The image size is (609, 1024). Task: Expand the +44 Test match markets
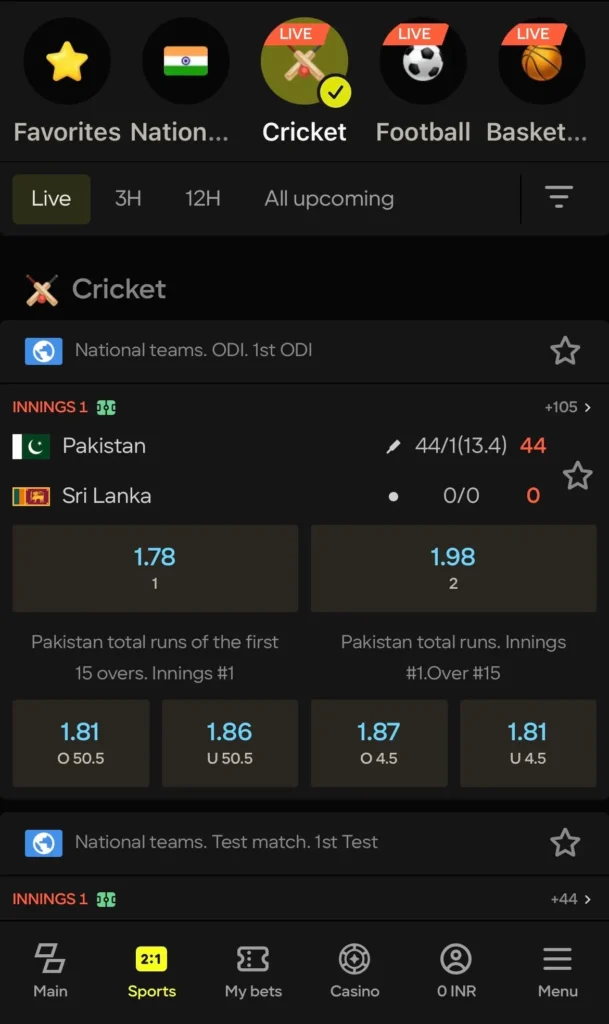pos(565,898)
